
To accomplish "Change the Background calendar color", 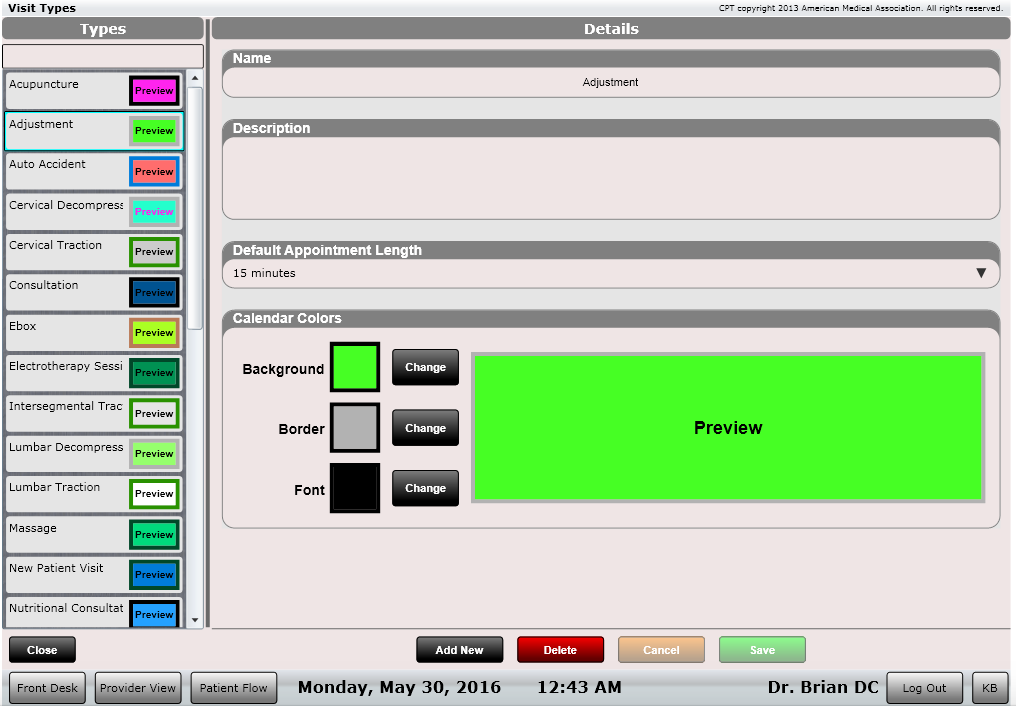I will click(425, 367).
